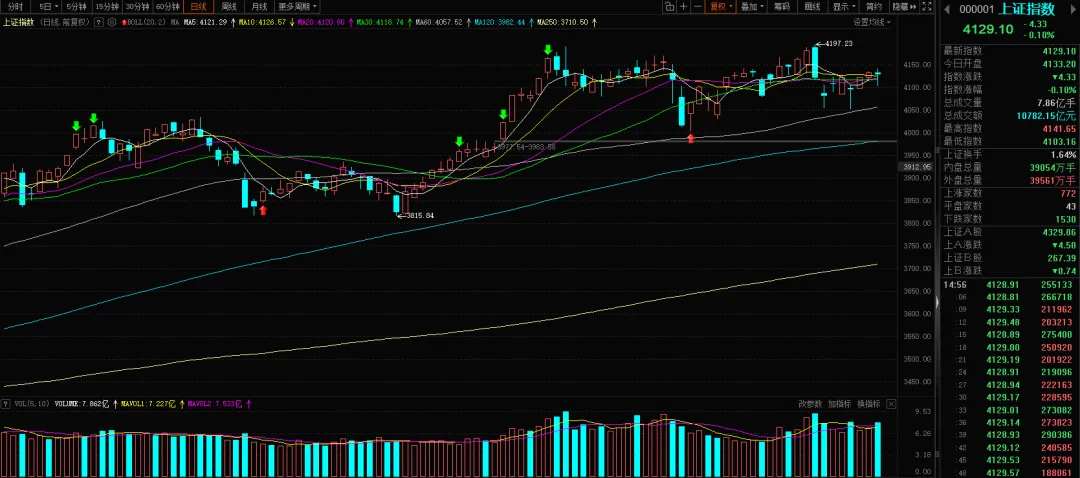Click the 今日开盘 row
Viewport: 1080px width, 478px height.
pos(1009,64)
